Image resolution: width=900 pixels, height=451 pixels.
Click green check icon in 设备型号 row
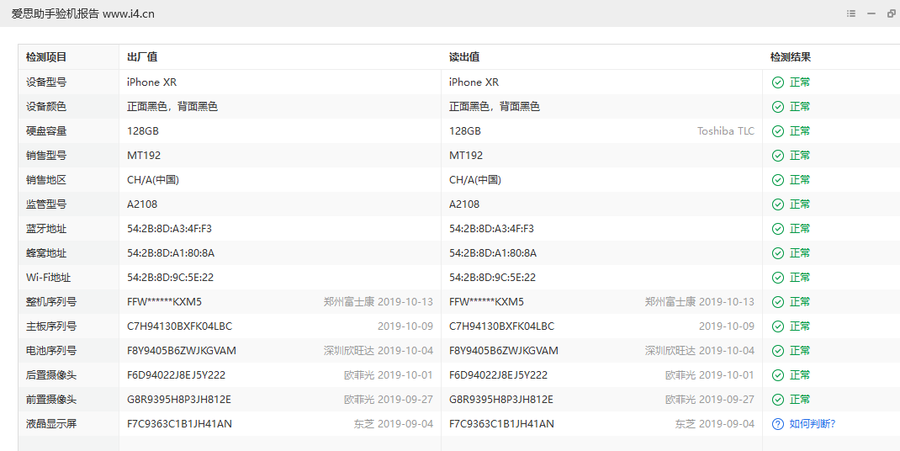tap(778, 83)
